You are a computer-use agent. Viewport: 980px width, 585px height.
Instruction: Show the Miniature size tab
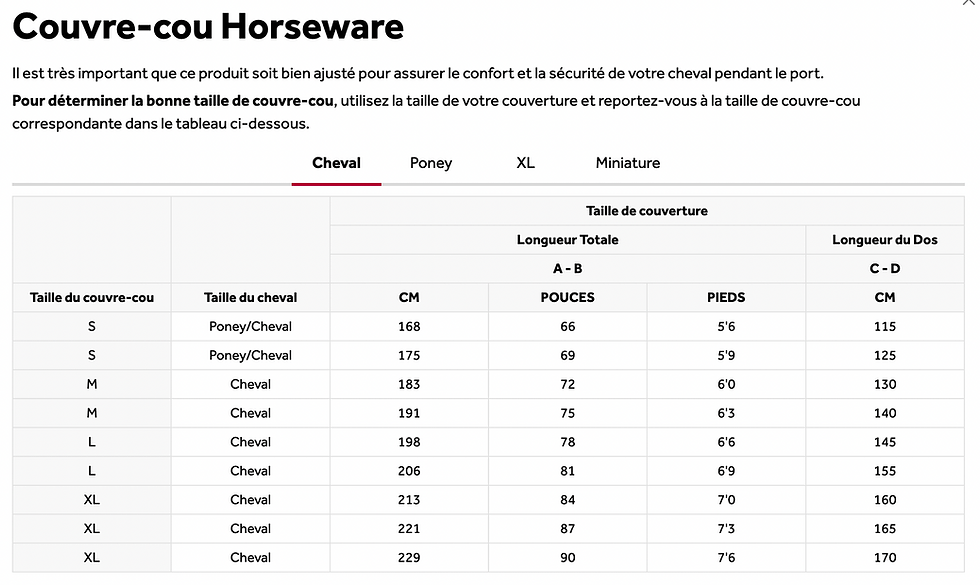coord(628,163)
